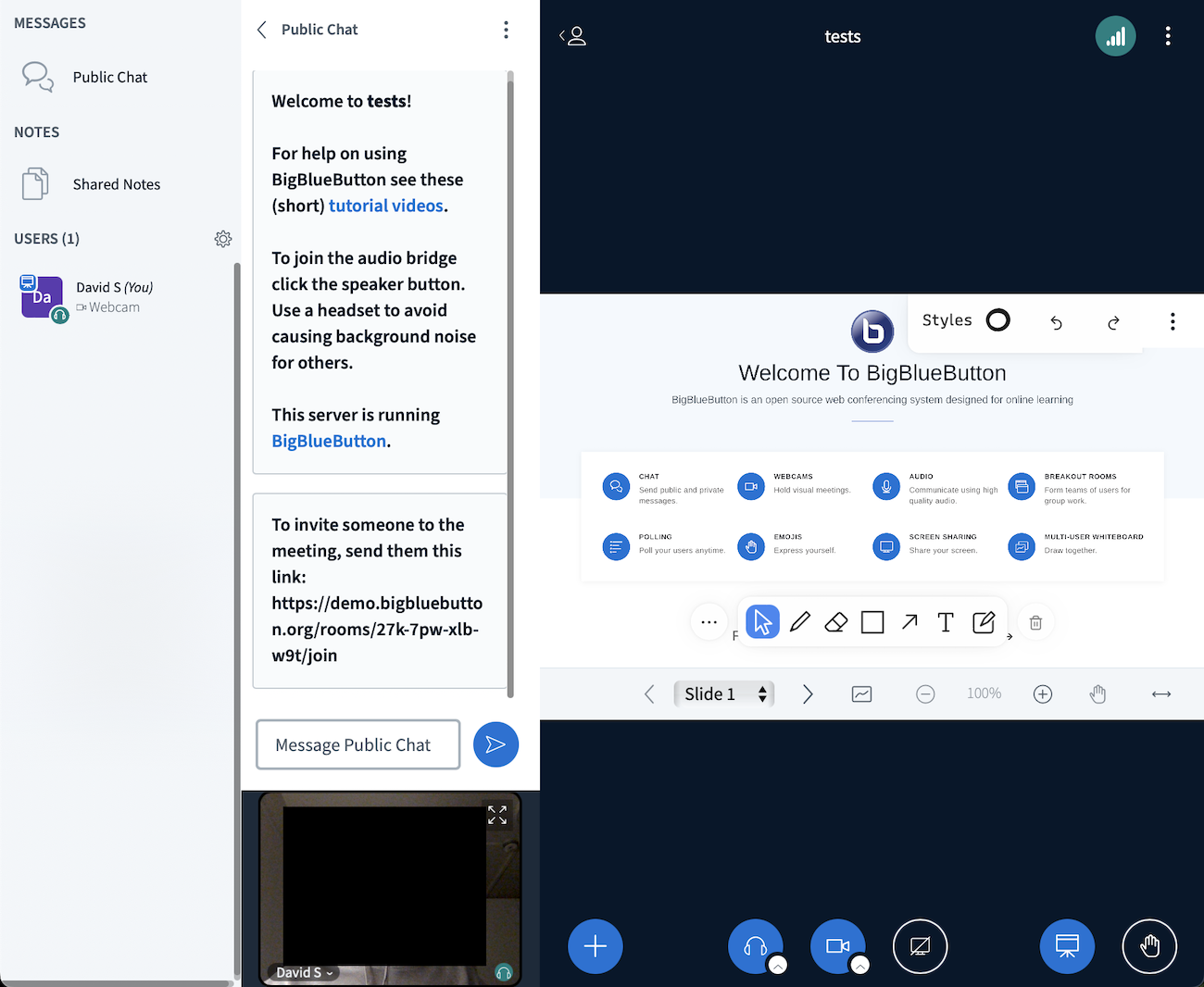
Task: Open the Styles color picker
Action: (997, 319)
